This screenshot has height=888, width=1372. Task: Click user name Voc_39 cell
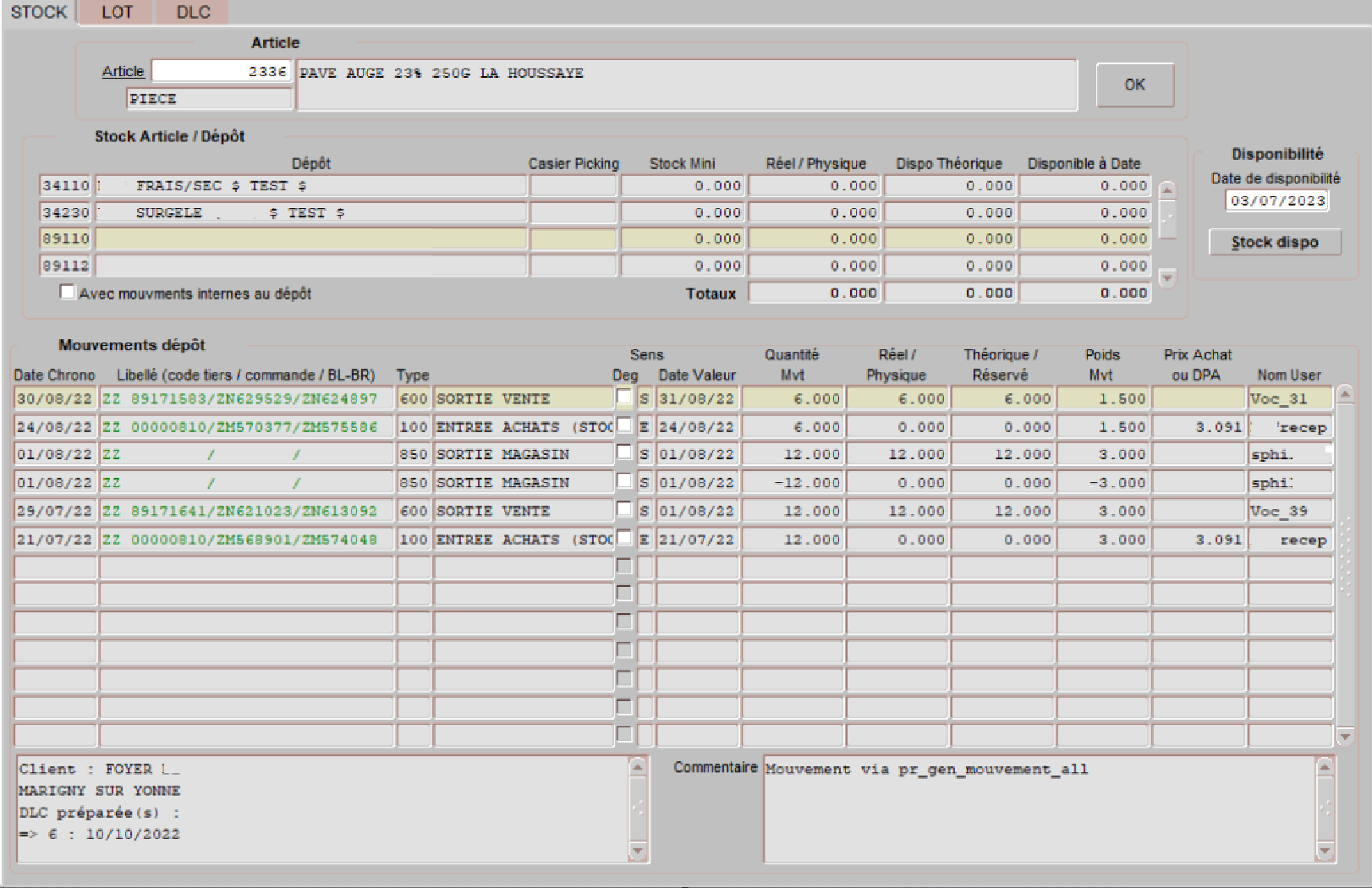1290,511
